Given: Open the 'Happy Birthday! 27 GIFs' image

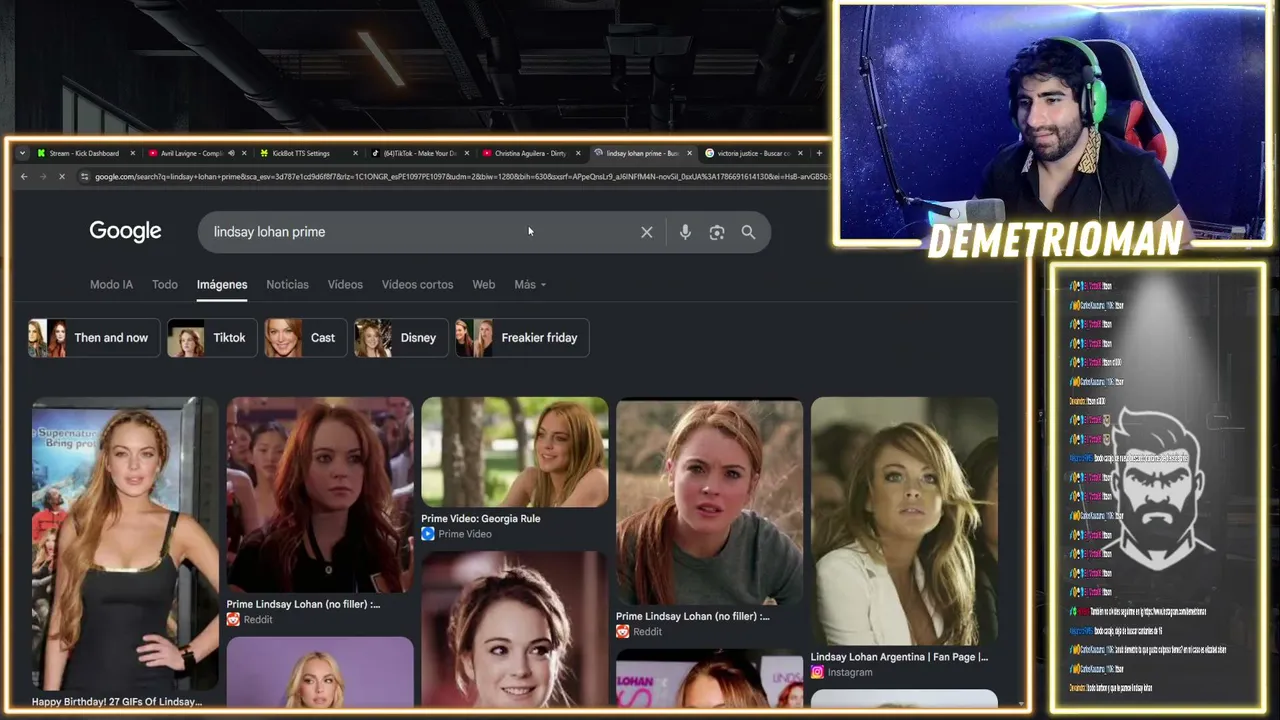Looking at the screenshot, I should coord(125,544).
